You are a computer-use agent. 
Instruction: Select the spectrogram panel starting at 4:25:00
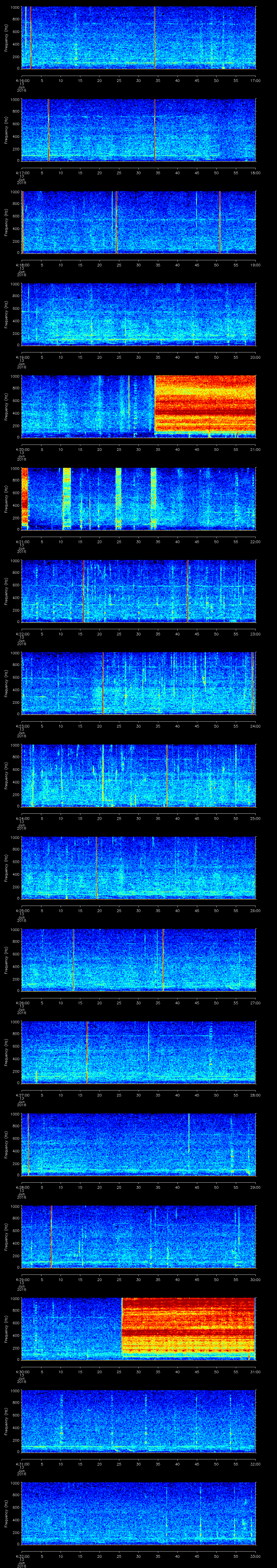pyautogui.click(x=139, y=868)
